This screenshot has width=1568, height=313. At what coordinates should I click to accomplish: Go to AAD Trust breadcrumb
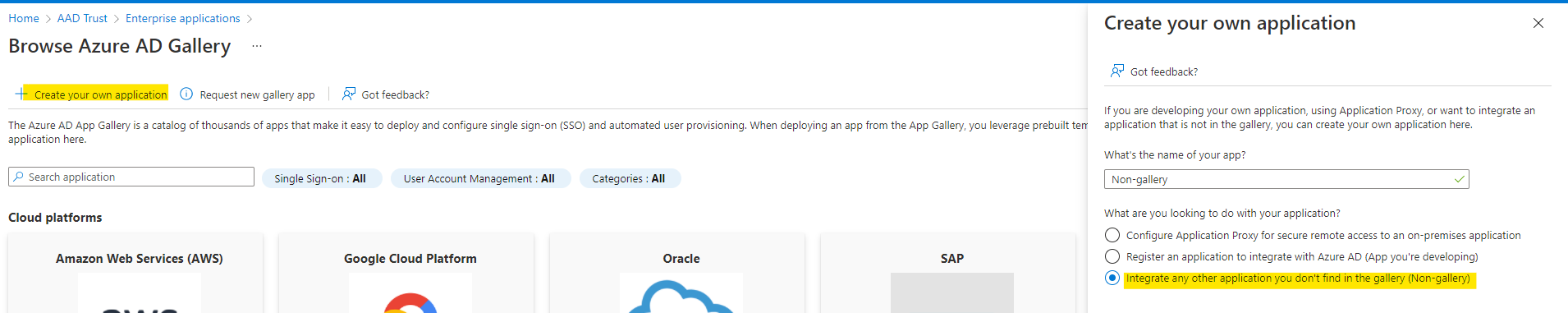click(x=82, y=18)
